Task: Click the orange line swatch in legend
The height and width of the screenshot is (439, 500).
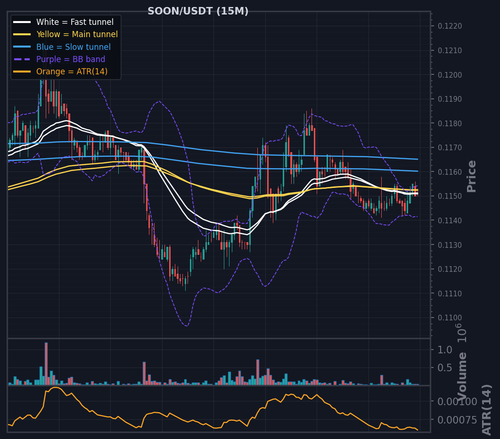Action: point(22,72)
